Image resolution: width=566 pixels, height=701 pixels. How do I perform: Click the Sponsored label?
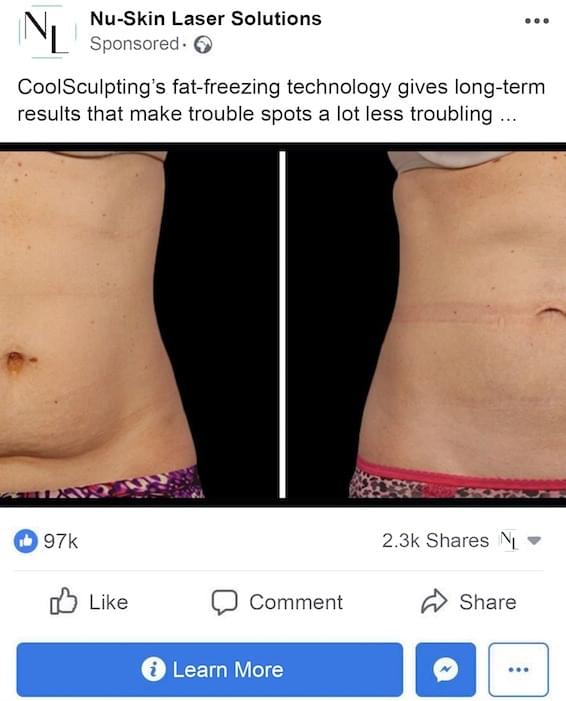(x=134, y=44)
